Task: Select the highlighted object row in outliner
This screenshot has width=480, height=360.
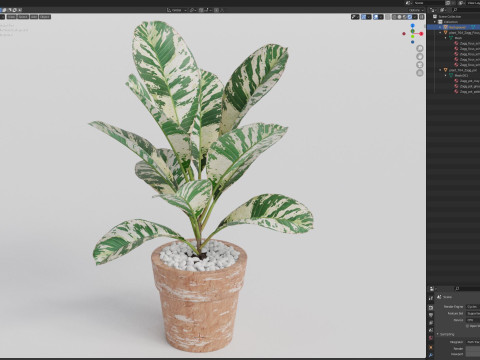Action: pos(454,27)
